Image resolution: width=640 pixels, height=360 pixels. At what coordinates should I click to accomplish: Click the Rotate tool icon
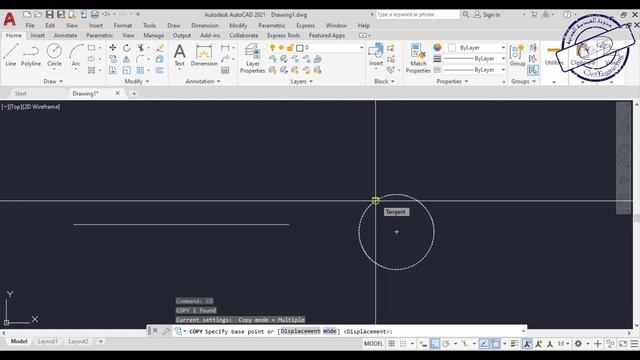pyautogui.click(x=127, y=48)
